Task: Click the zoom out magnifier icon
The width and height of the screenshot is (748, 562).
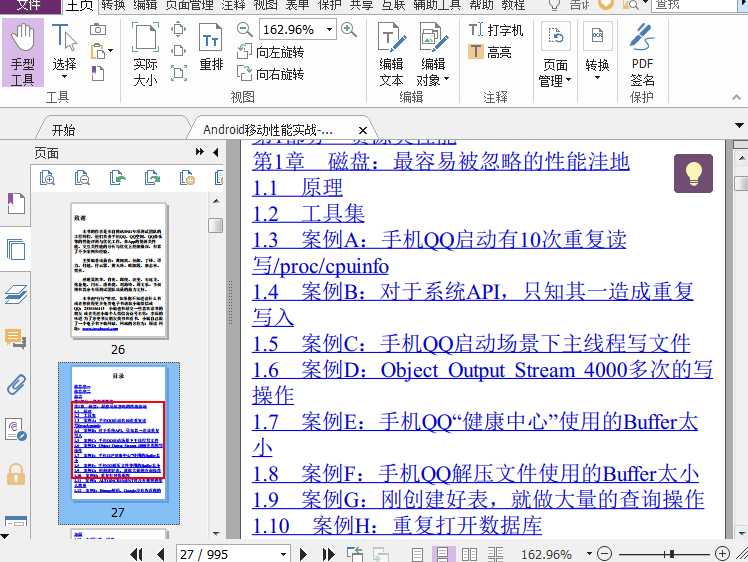Action: 245,30
